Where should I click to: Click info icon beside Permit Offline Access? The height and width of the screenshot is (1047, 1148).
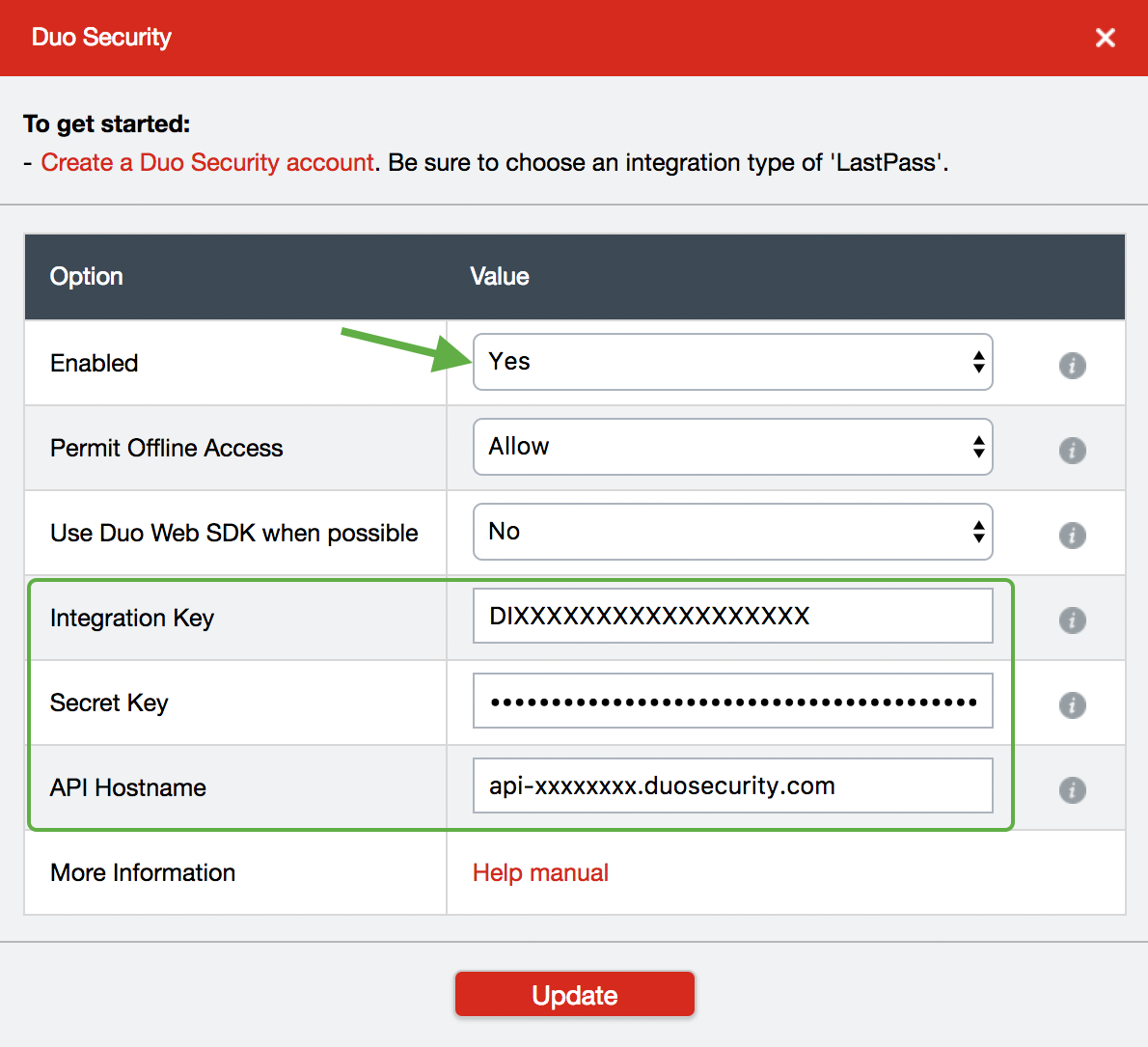pos(1072,451)
